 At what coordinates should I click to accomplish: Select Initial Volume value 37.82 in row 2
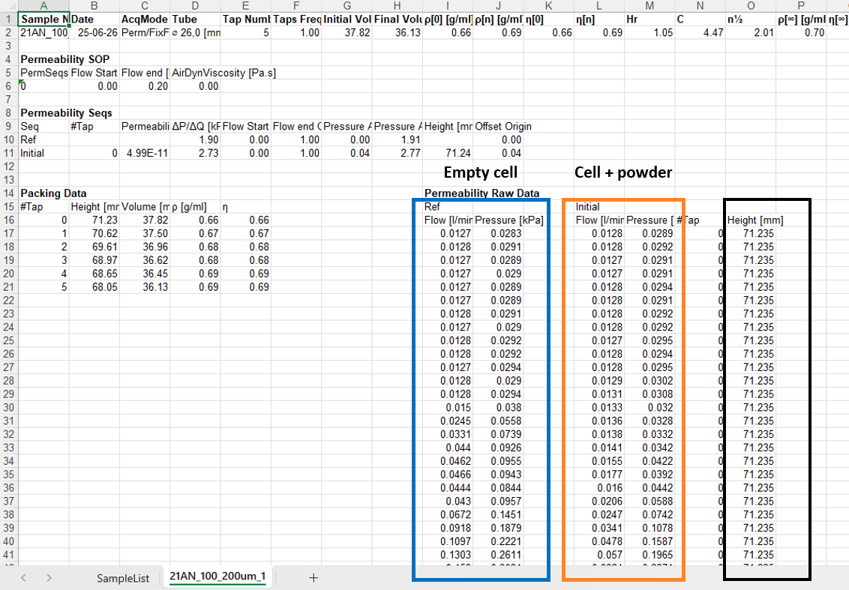coord(347,32)
